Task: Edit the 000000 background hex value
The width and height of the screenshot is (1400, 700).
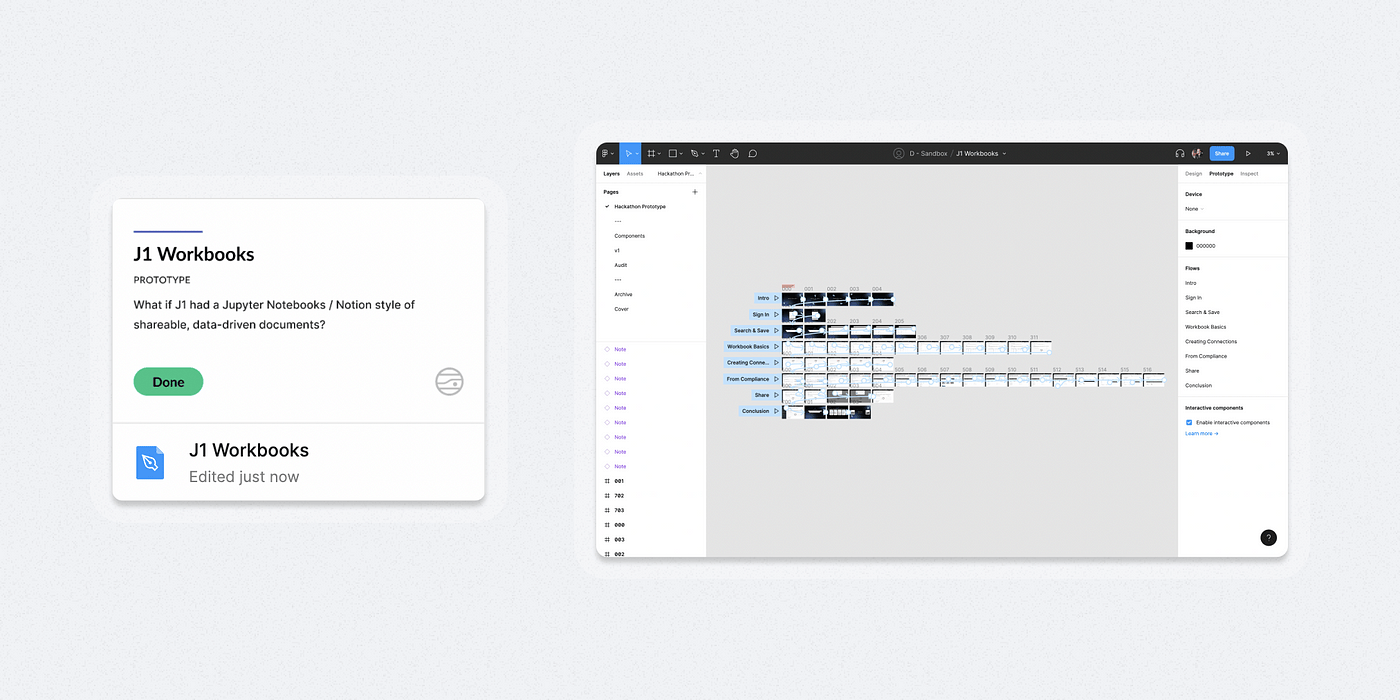Action: coord(1206,245)
